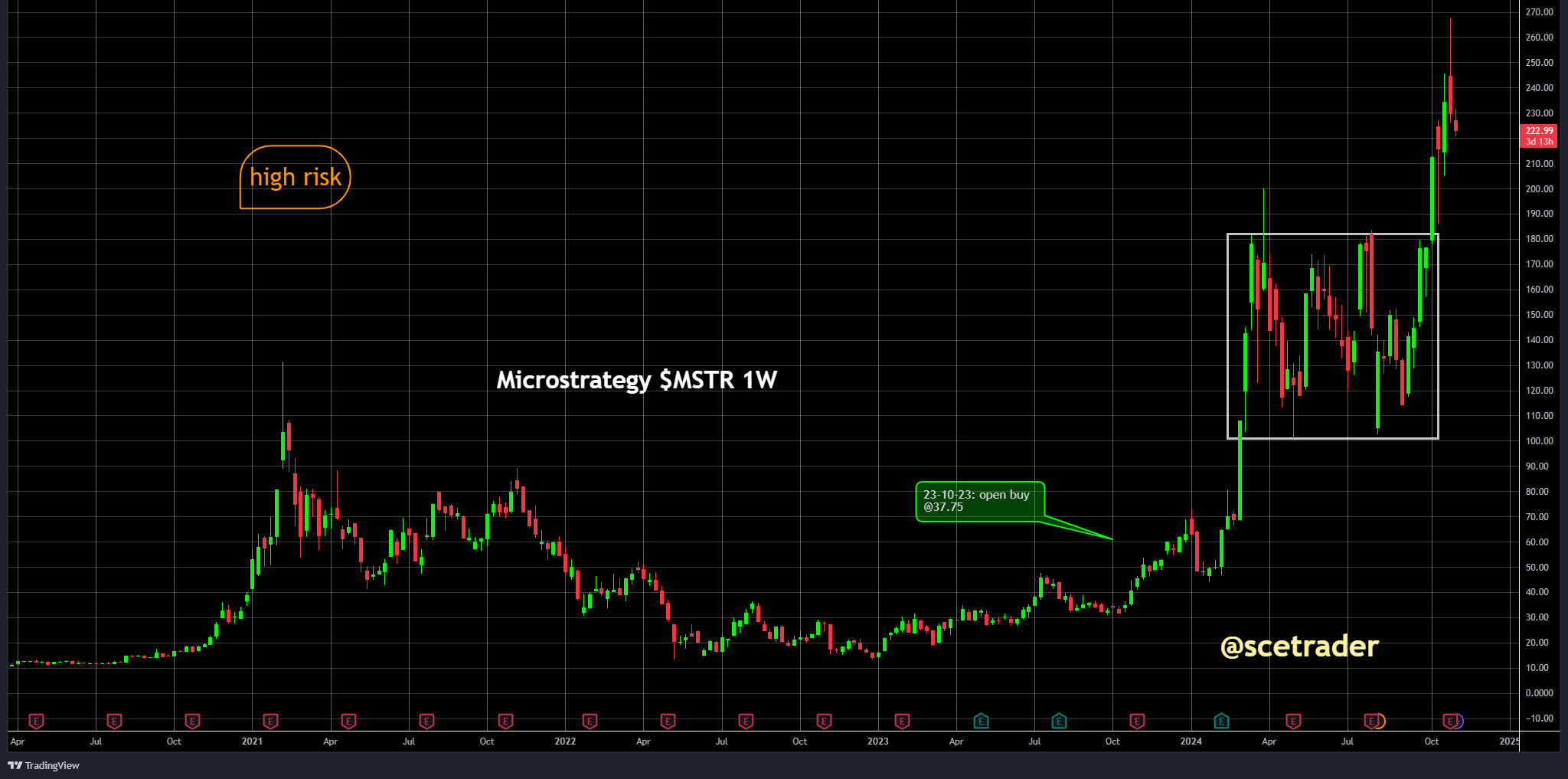Show the earnings marker beside Jul 2021
This screenshot has height=779, width=1568.
tap(426, 721)
